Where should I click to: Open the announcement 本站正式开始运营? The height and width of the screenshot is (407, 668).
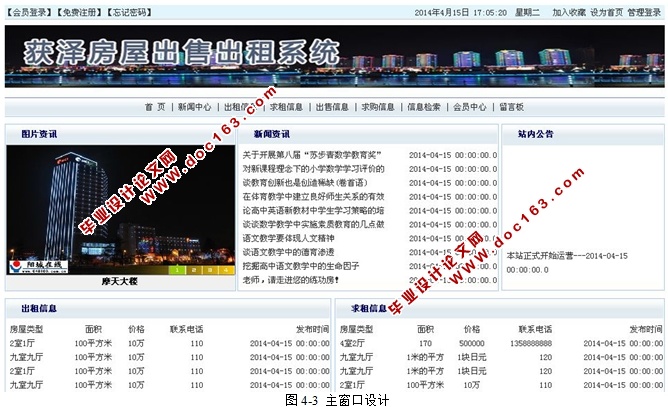pyautogui.click(x=567, y=263)
